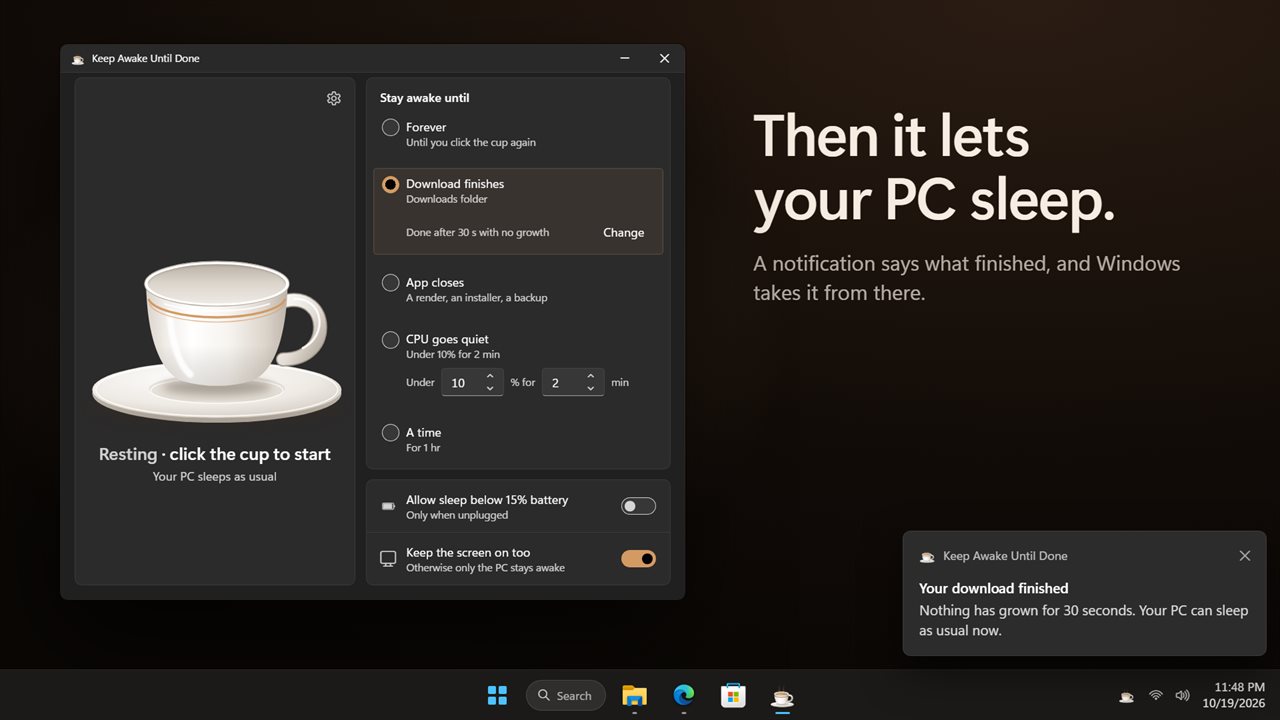The height and width of the screenshot is (720, 1280).
Task: Click the coffee cup system tray icon
Action: [1126, 696]
